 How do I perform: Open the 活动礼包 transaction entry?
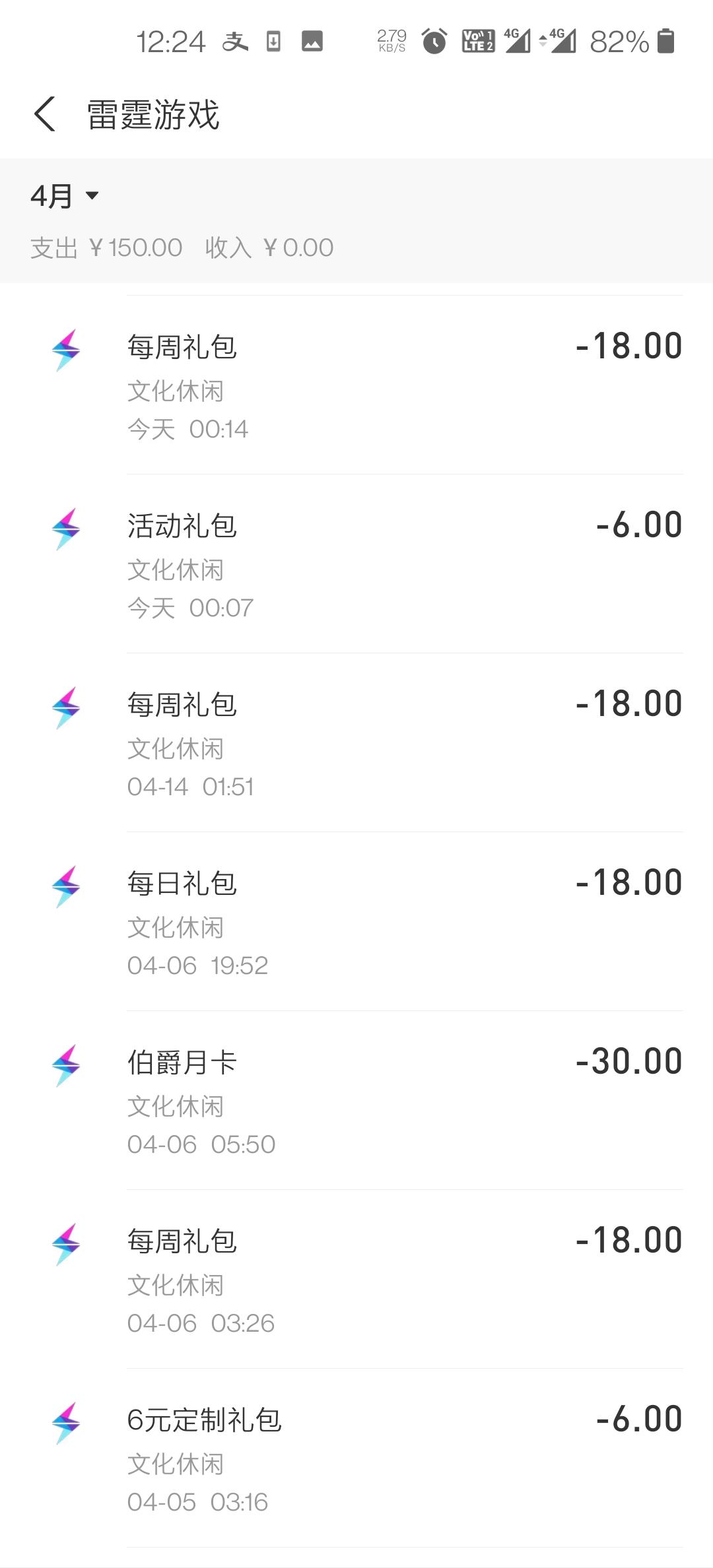(356, 564)
